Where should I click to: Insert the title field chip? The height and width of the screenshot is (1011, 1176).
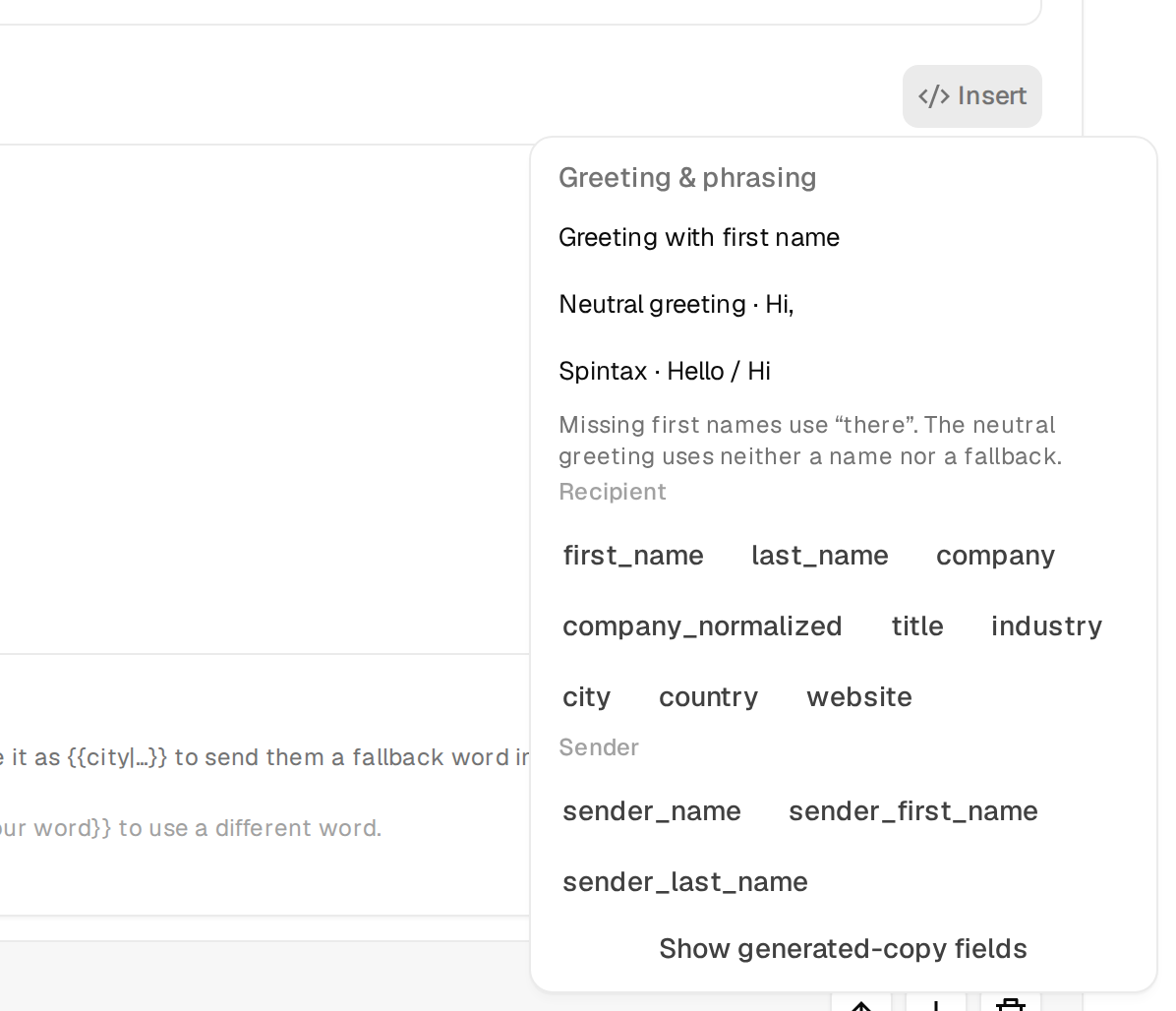click(x=917, y=626)
